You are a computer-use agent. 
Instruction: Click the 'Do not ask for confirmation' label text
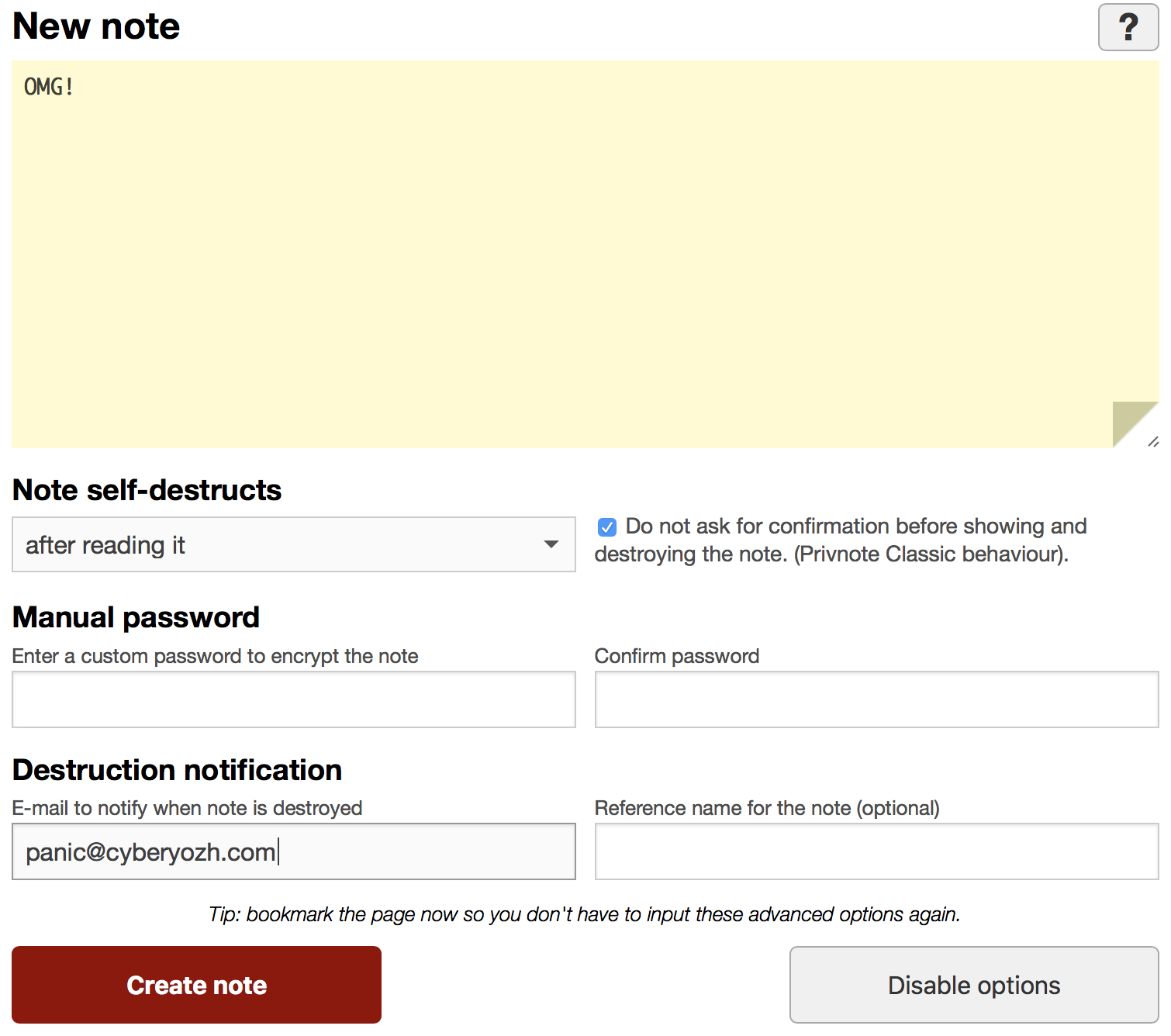[x=841, y=540]
